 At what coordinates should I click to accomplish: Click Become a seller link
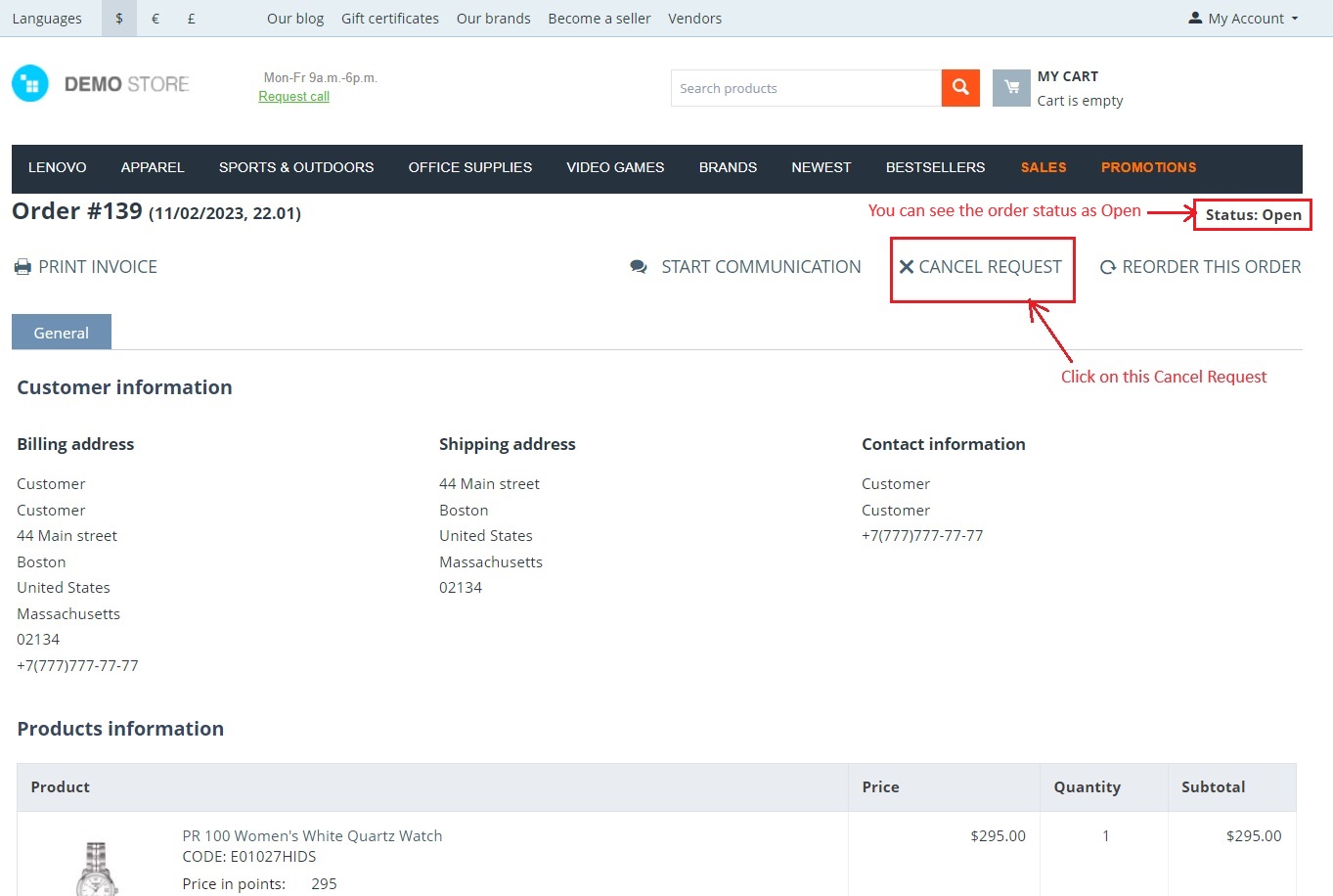pyautogui.click(x=600, y=19)
